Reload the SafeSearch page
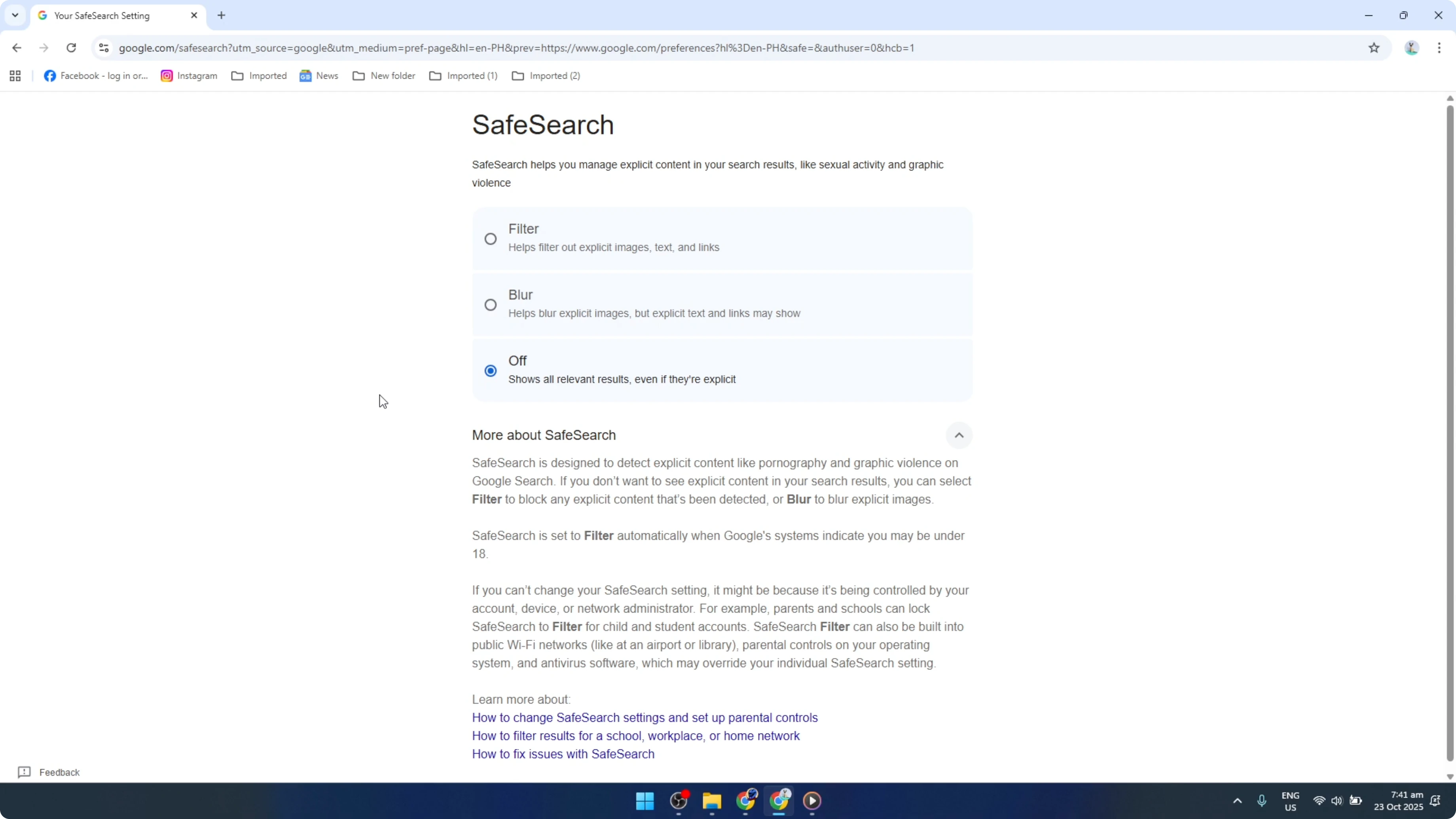The height and width of the screenshot is (819, 1456). pos(71,47)
